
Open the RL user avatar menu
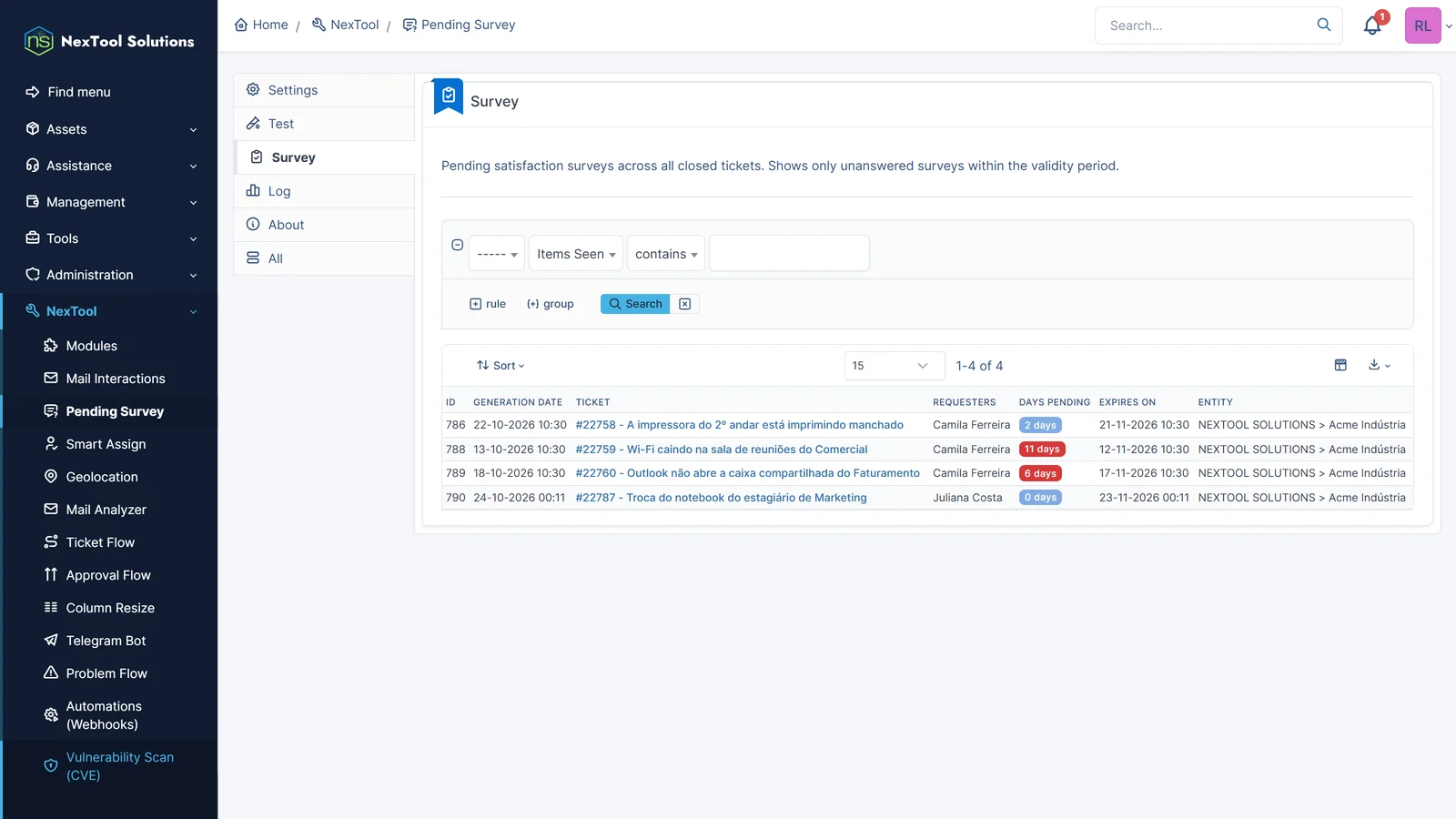pos(1423,25)
